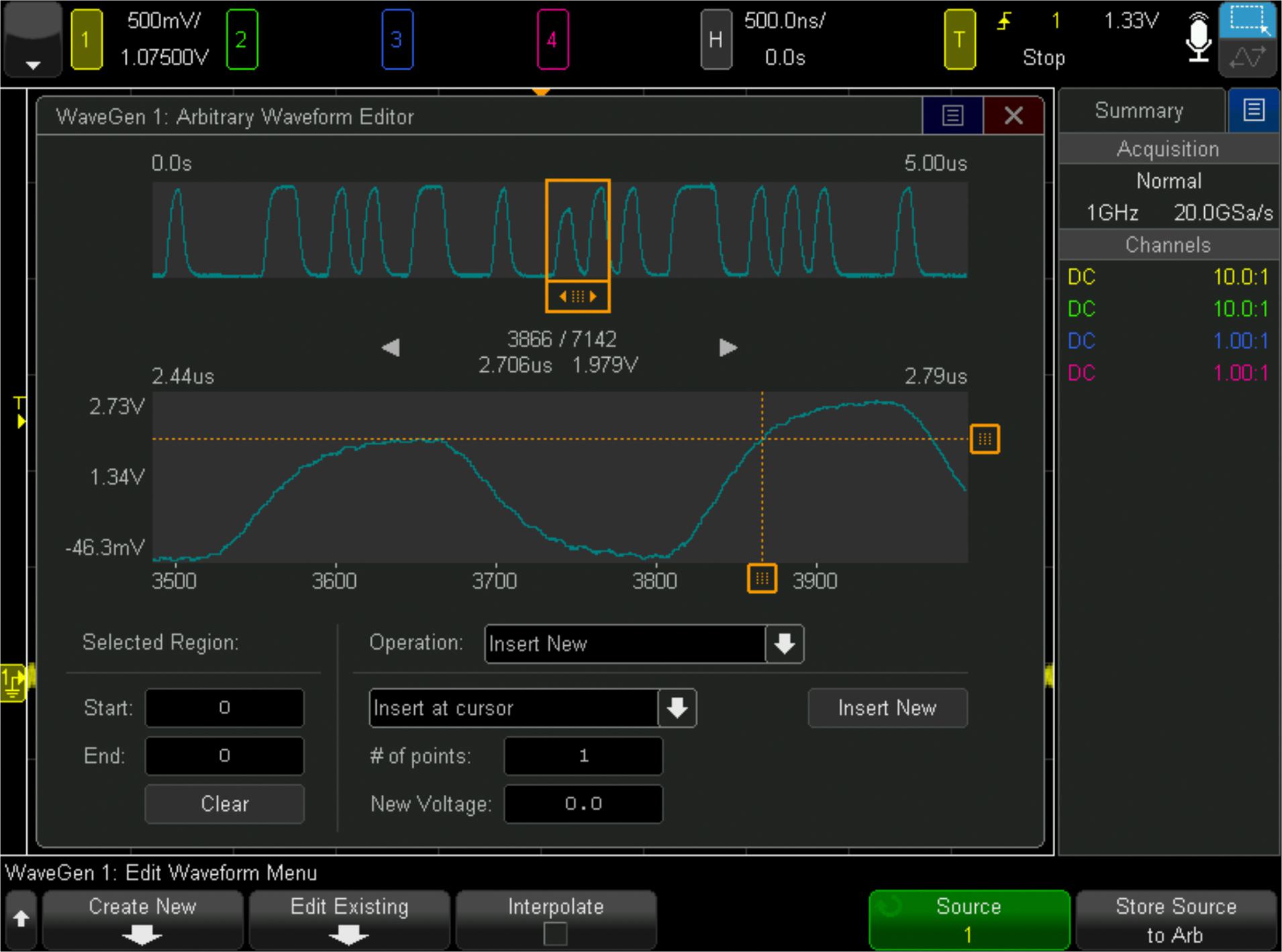Image resolution: width=1282 pixels, height=952 pixels.
Task: Open the Edit Existing softkey menu
Action: coord(349,918)
